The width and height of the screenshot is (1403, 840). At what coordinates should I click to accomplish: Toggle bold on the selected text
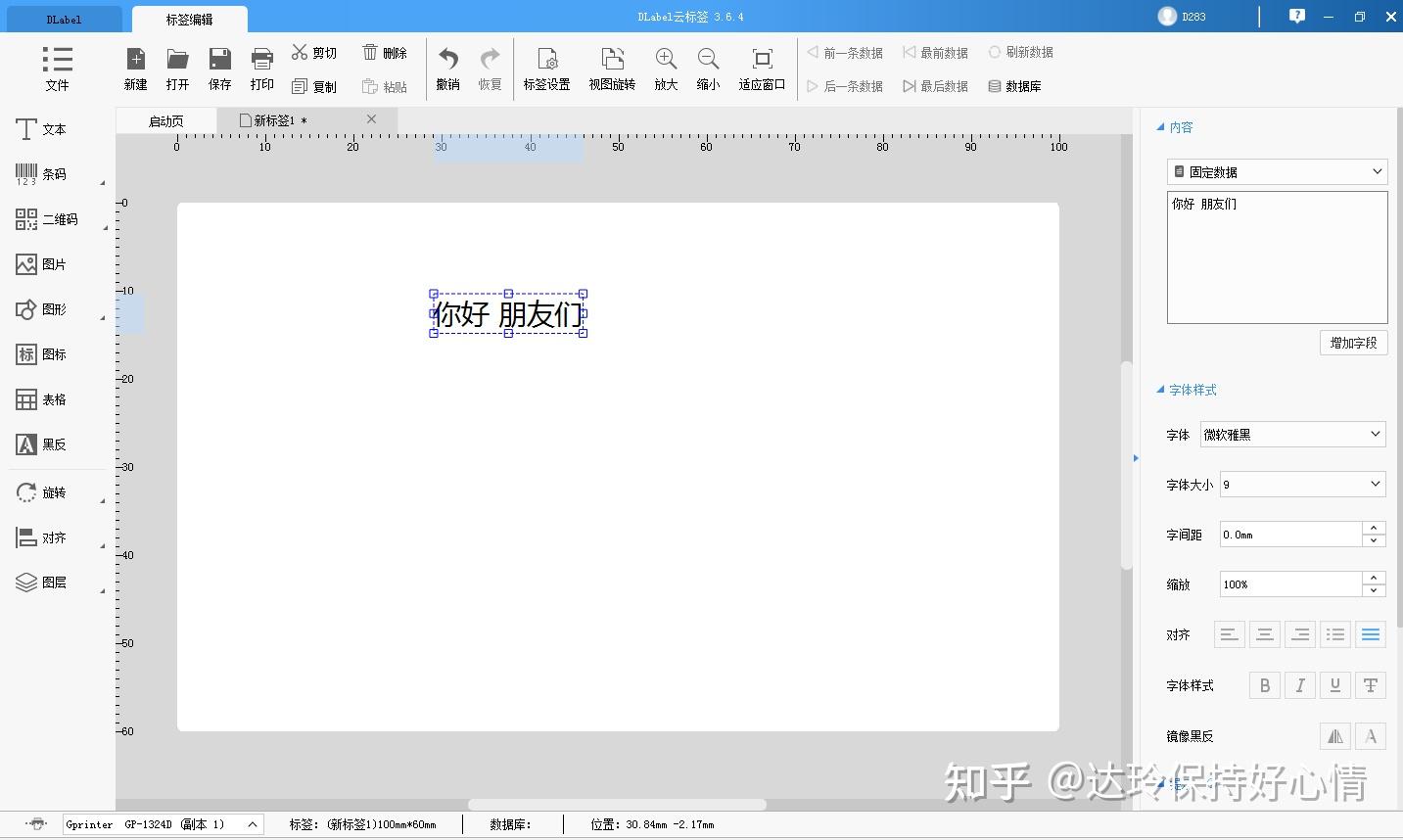point(1264,685)
